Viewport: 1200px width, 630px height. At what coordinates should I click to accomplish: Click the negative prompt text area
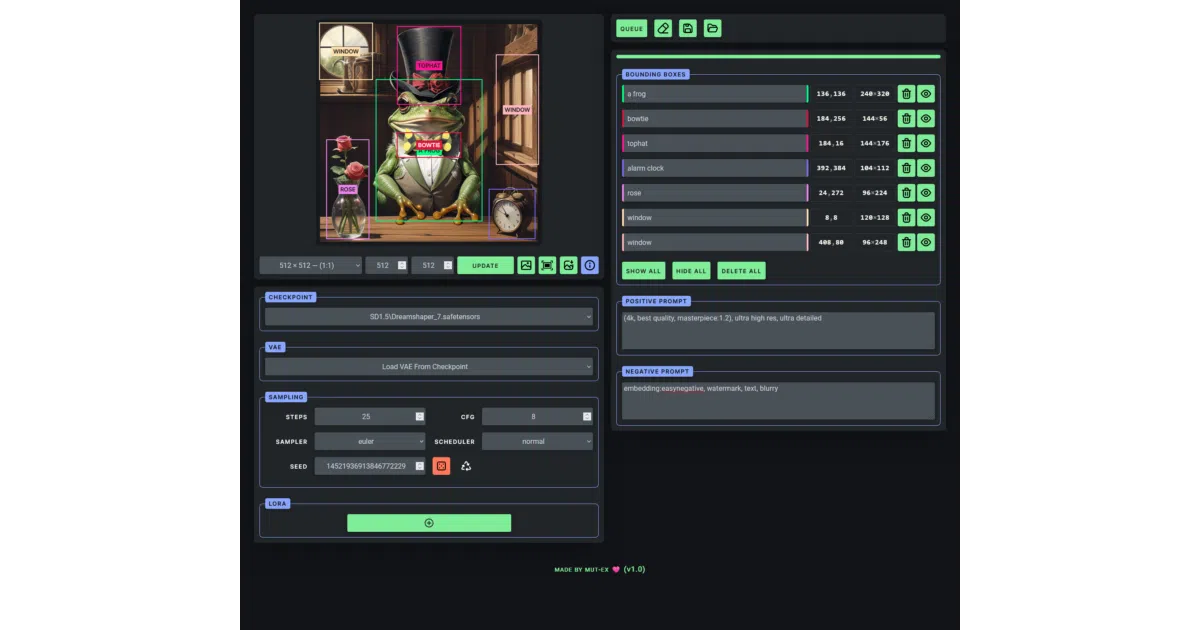[x=778, y=400]
